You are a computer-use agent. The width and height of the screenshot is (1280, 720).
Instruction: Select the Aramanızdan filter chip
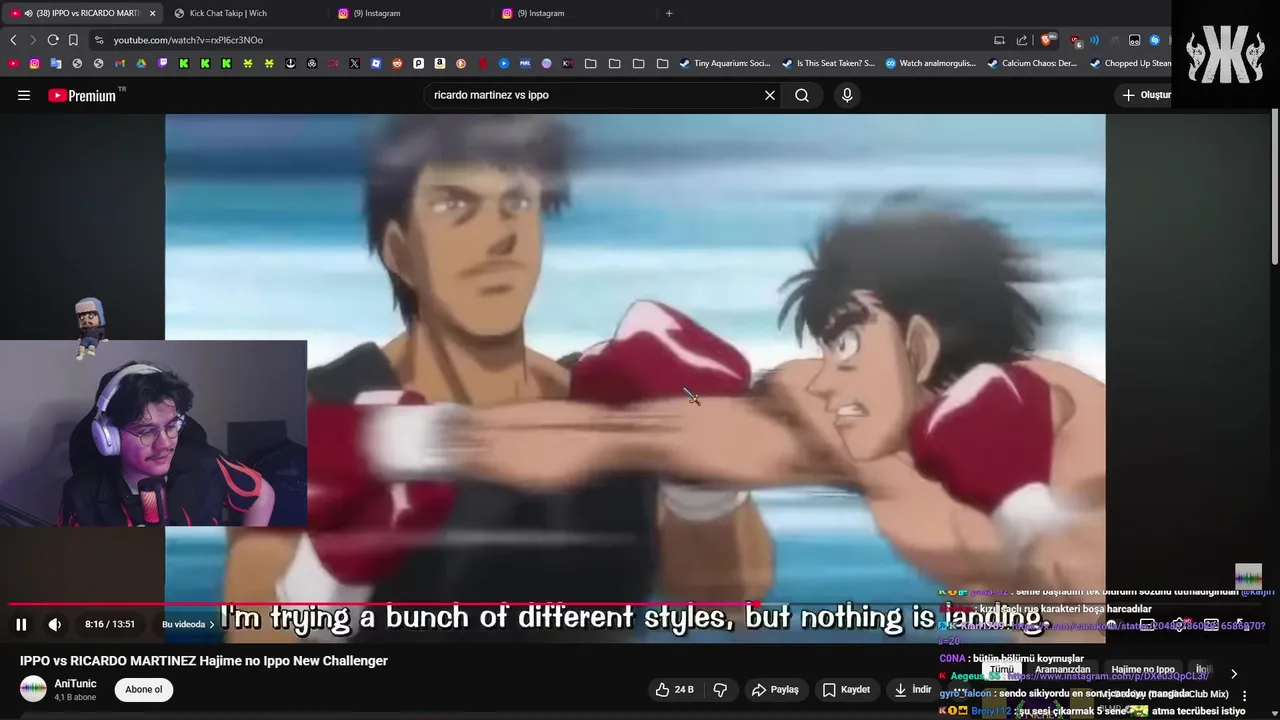pos(1062,669)
